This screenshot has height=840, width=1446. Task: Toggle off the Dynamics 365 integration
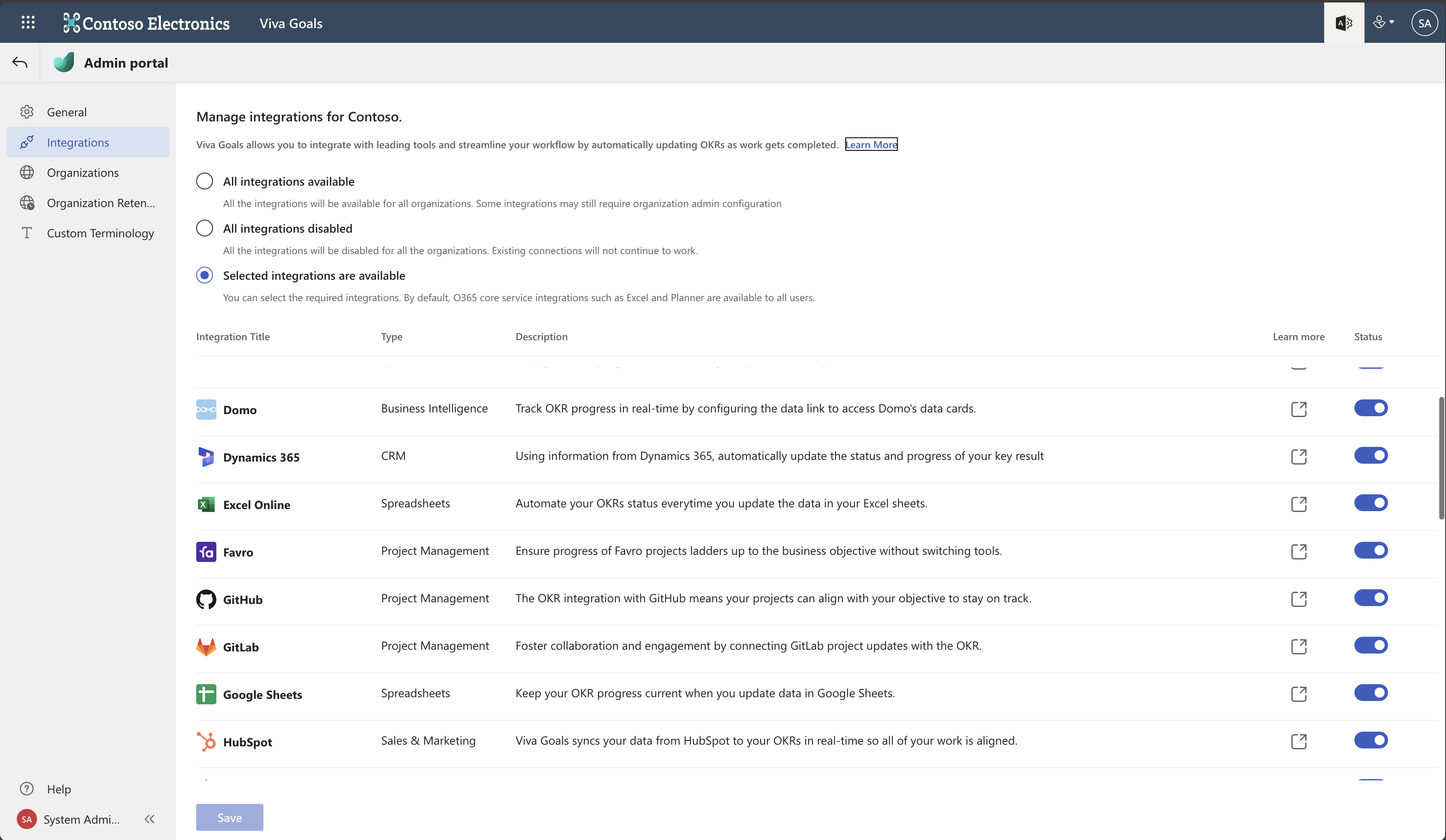1371,456
